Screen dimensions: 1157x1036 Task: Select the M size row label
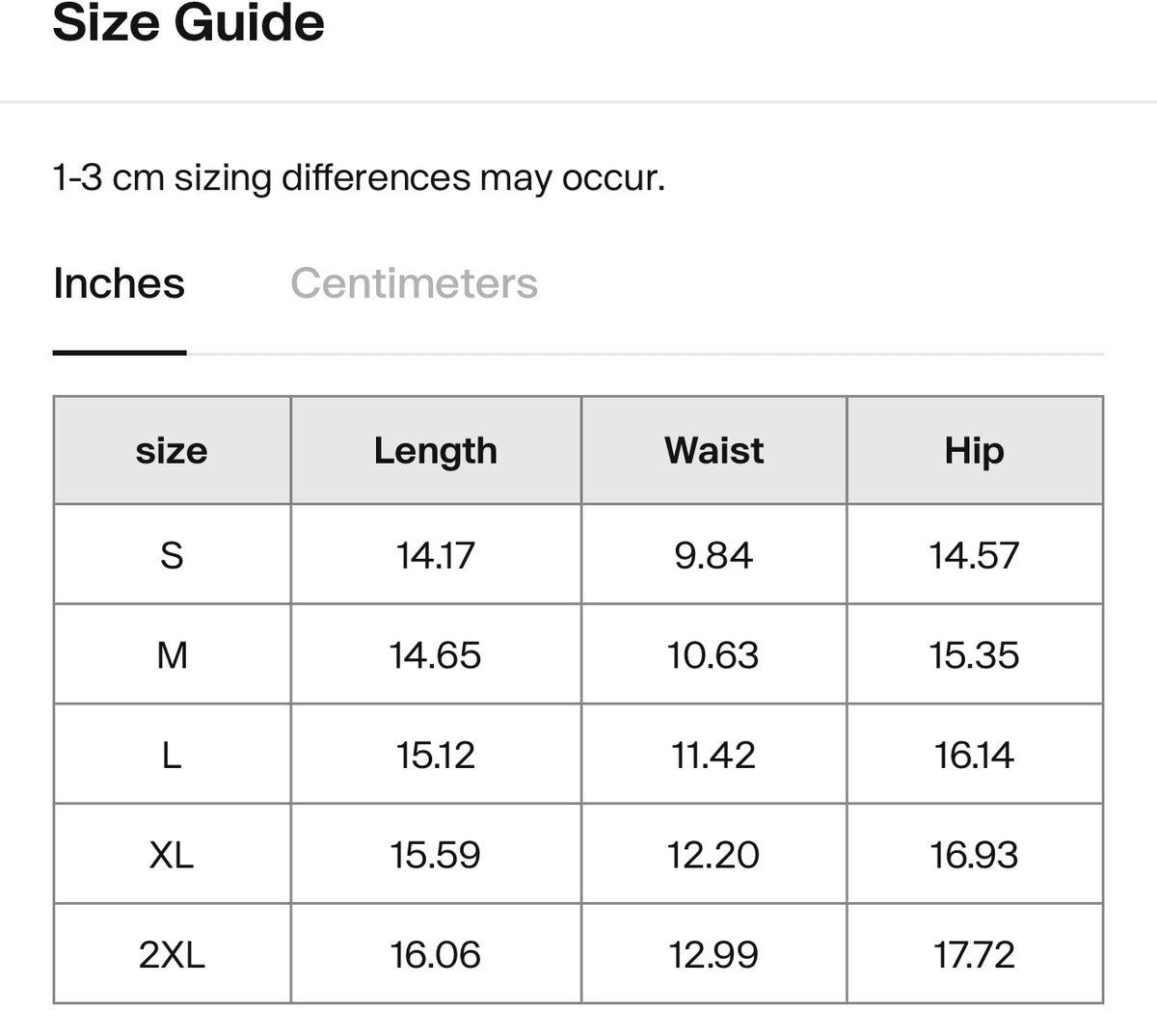click(x=172, y=655)
